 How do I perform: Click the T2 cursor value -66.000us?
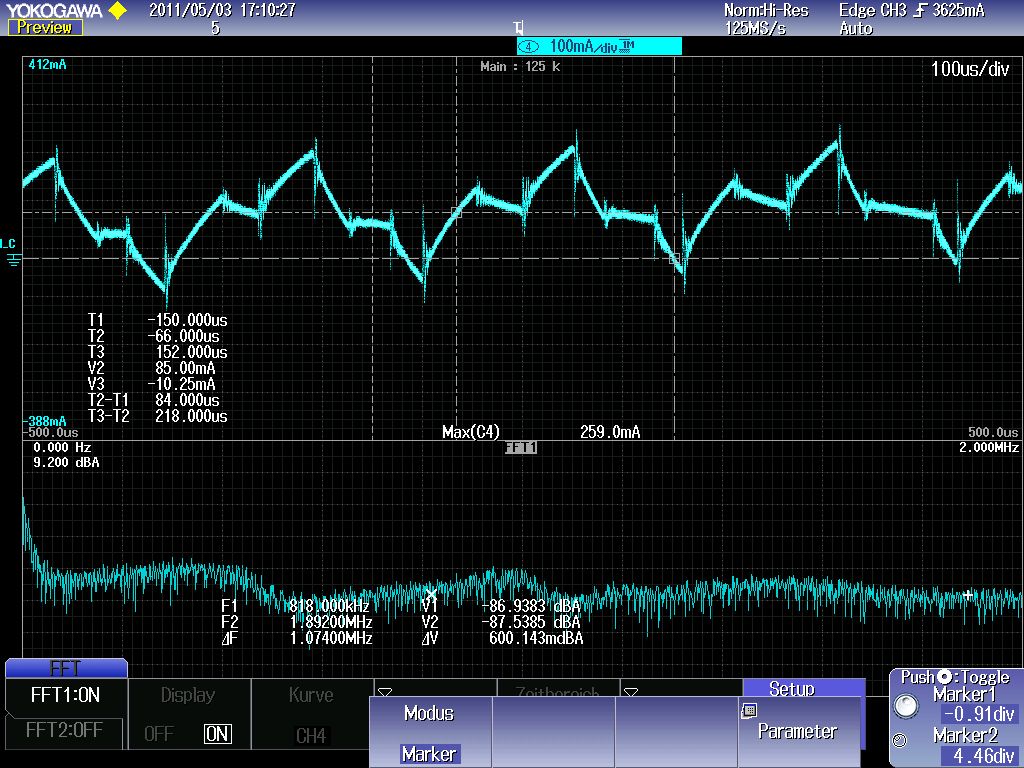(x=184, y=336)
